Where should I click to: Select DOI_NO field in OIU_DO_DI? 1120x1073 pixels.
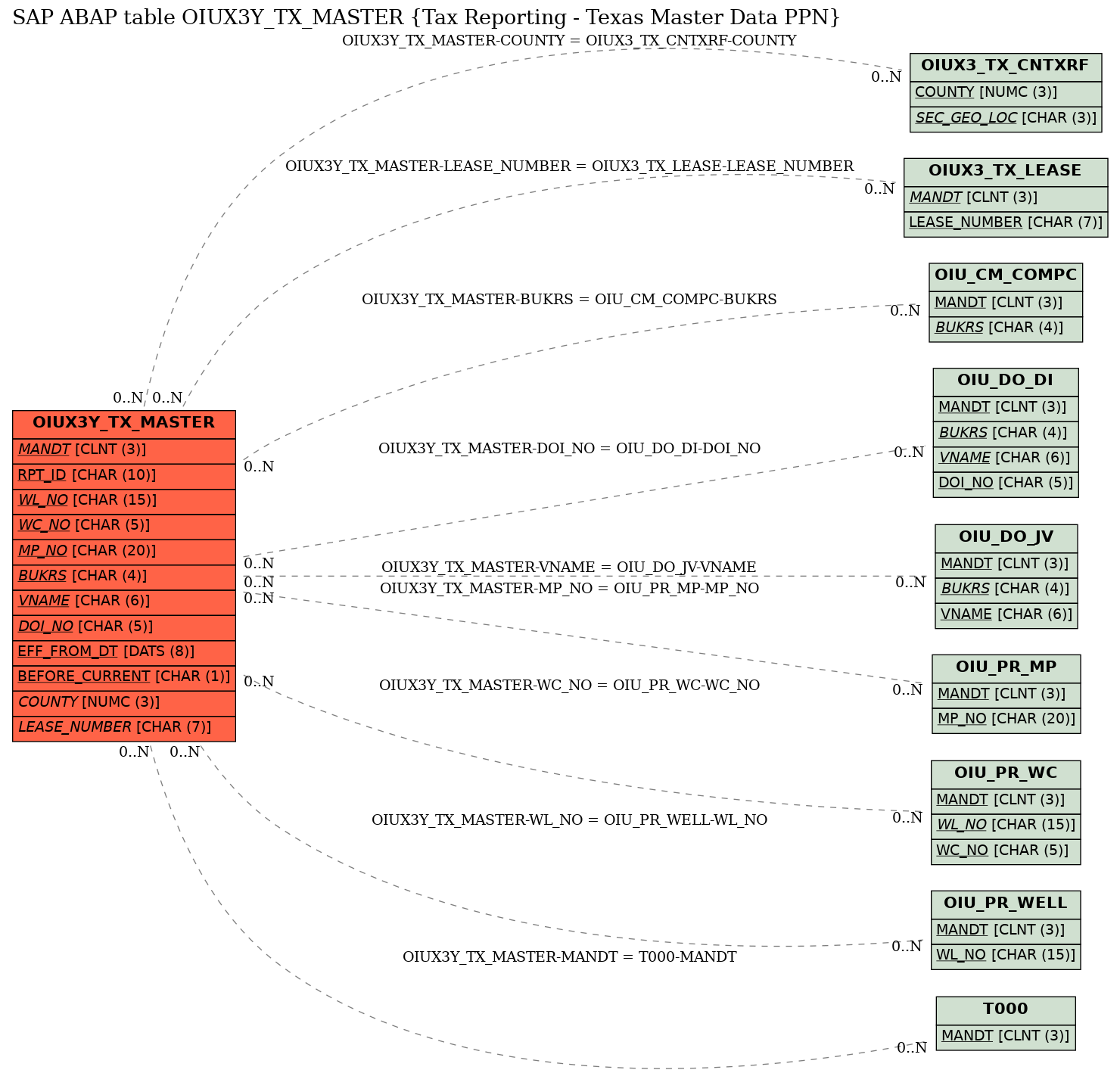(x=1006, y=484)
